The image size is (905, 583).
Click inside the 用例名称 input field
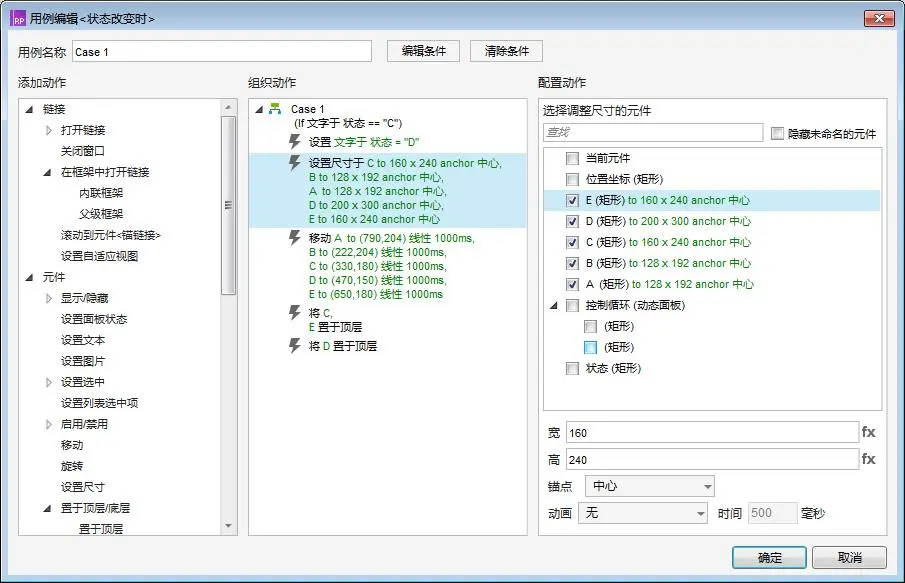click(220, 50)
